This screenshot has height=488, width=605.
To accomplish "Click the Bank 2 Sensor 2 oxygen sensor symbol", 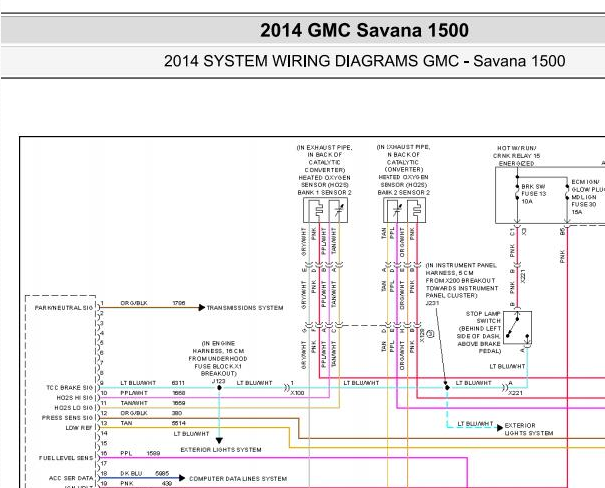I will click(404, 210).
